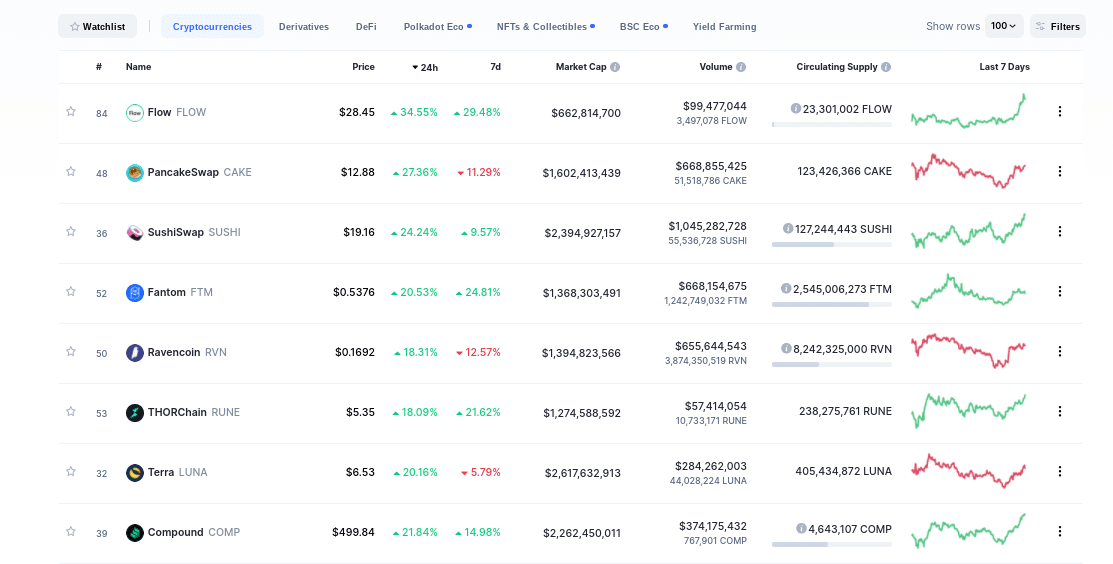Sort table by Price column

point(363,67)
